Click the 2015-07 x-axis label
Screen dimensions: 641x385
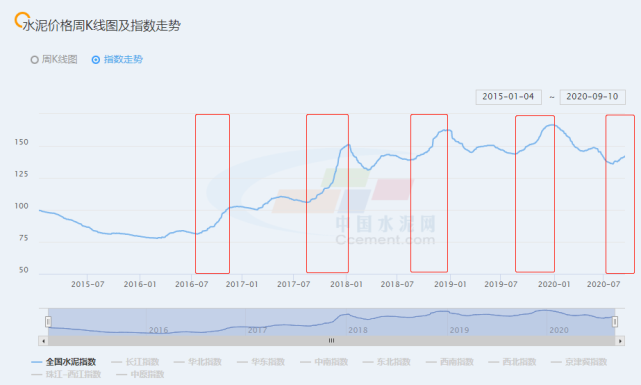[x=87, y=284]
